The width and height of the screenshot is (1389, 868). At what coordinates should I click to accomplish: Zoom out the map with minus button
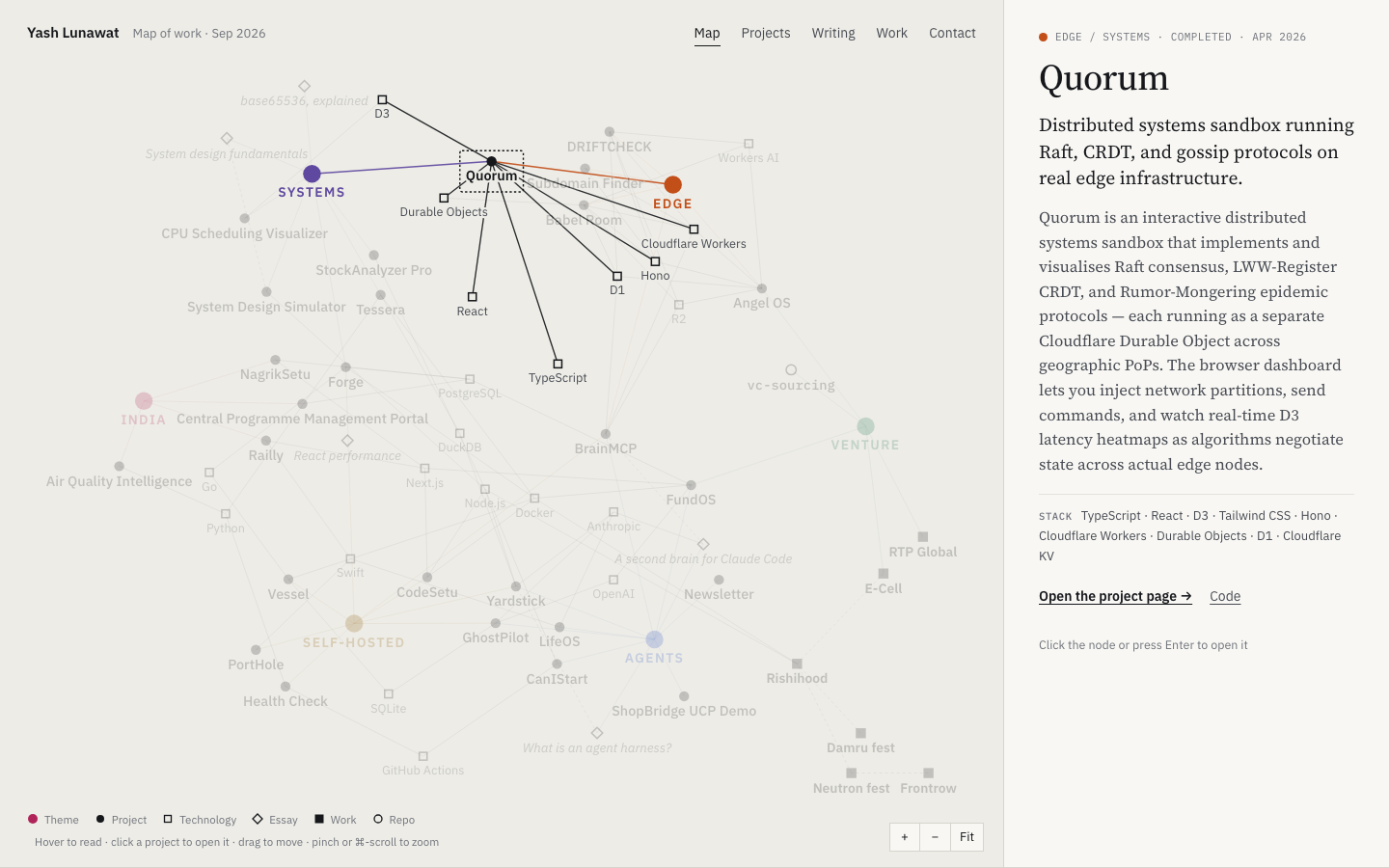coord(936,837)
